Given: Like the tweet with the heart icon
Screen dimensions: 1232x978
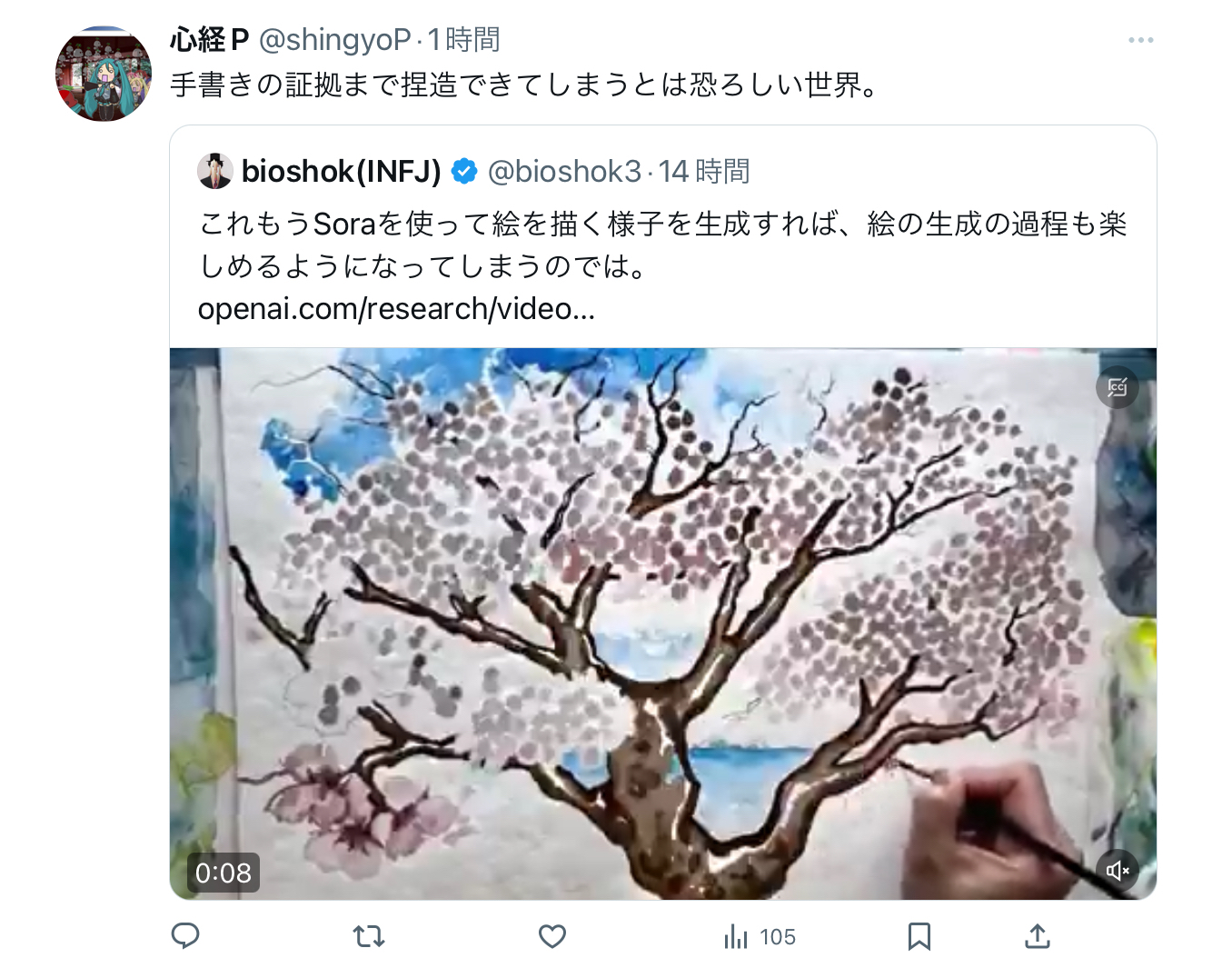Looking at the screenshot, I should 552,935.
